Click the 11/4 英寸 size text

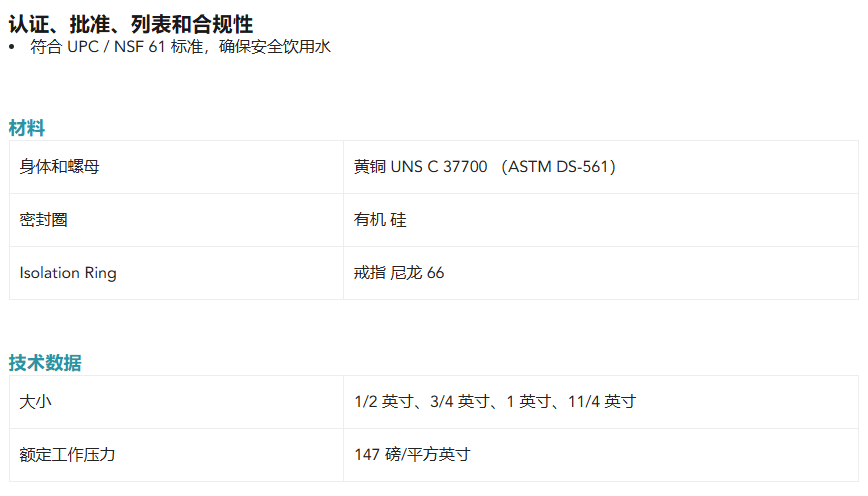602,401
